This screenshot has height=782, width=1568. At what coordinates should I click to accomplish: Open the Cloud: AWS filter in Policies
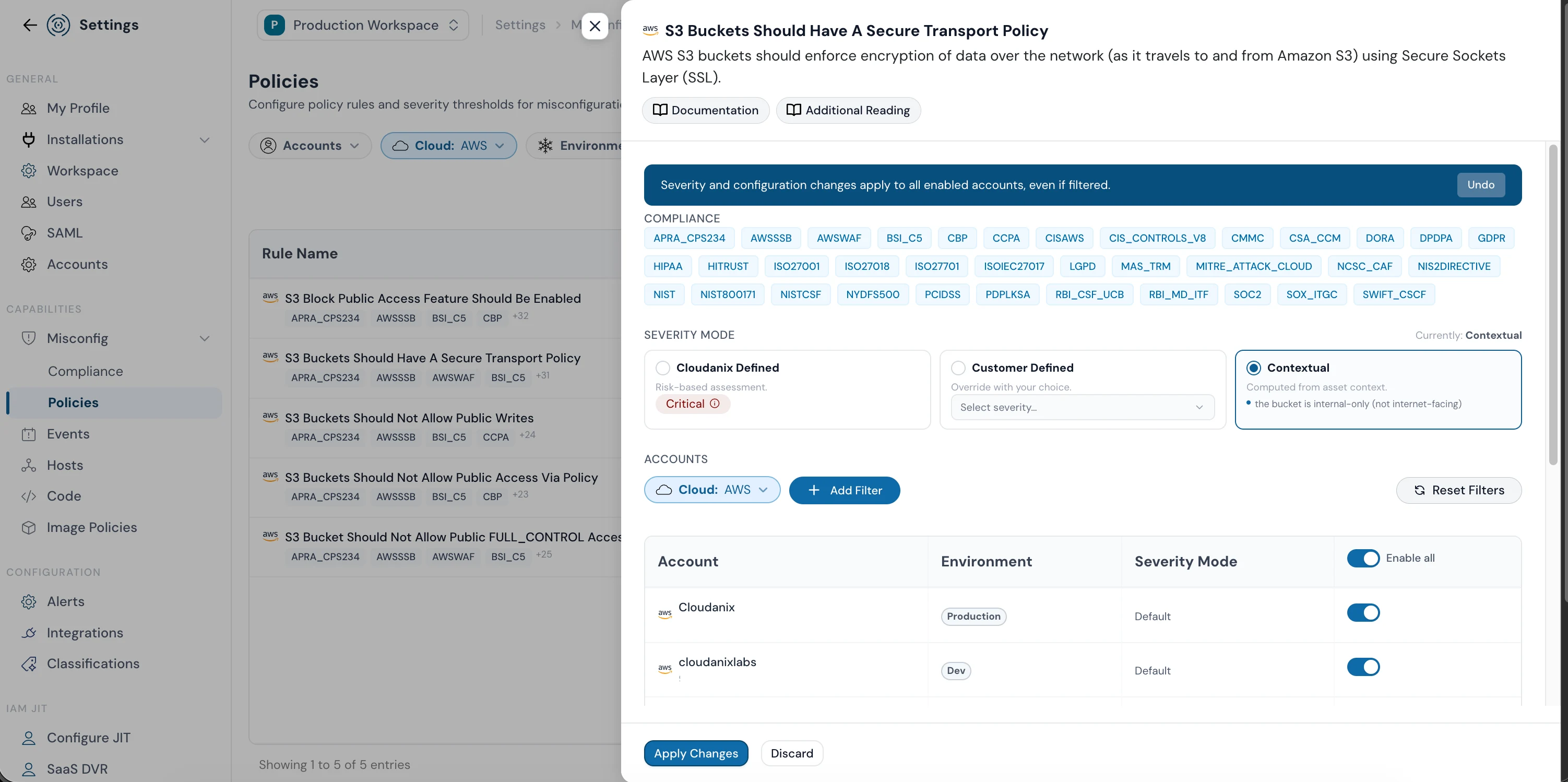(x=448, y=146)
